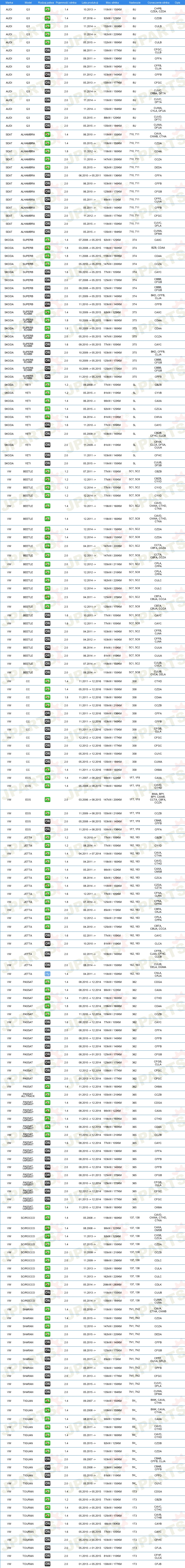Sort by the Marka column header
Image resolution: width=185 pixels, height=1568 pixels.
(x=9, y=2)
